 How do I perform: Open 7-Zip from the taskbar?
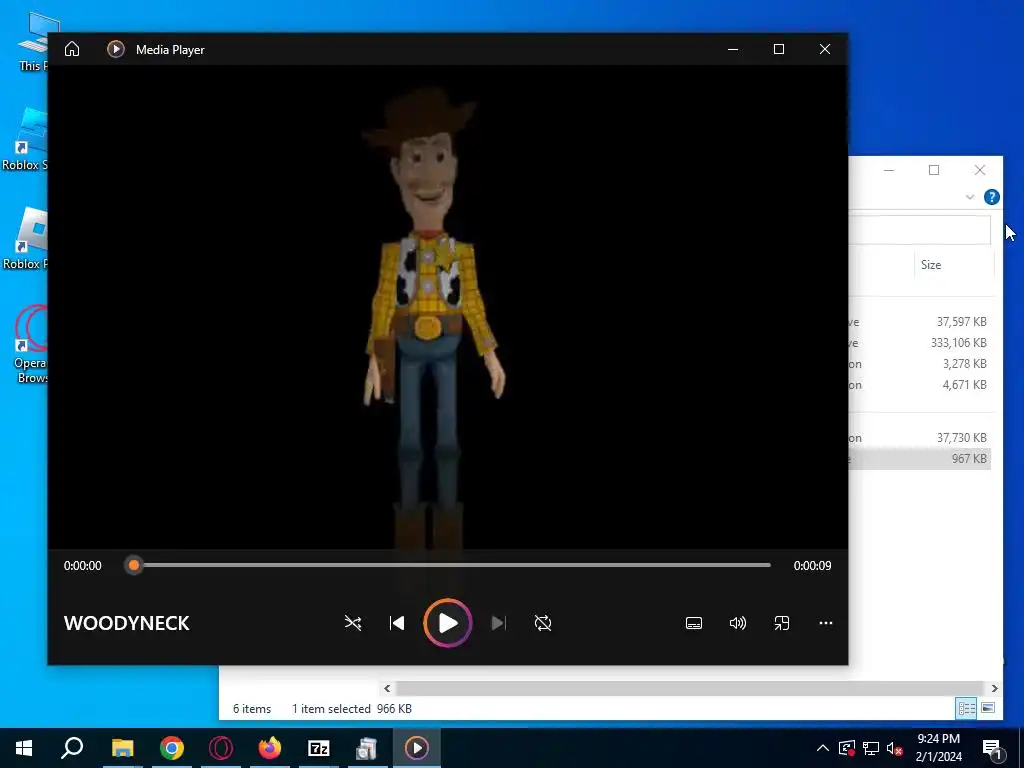click(x=319, y=748)
